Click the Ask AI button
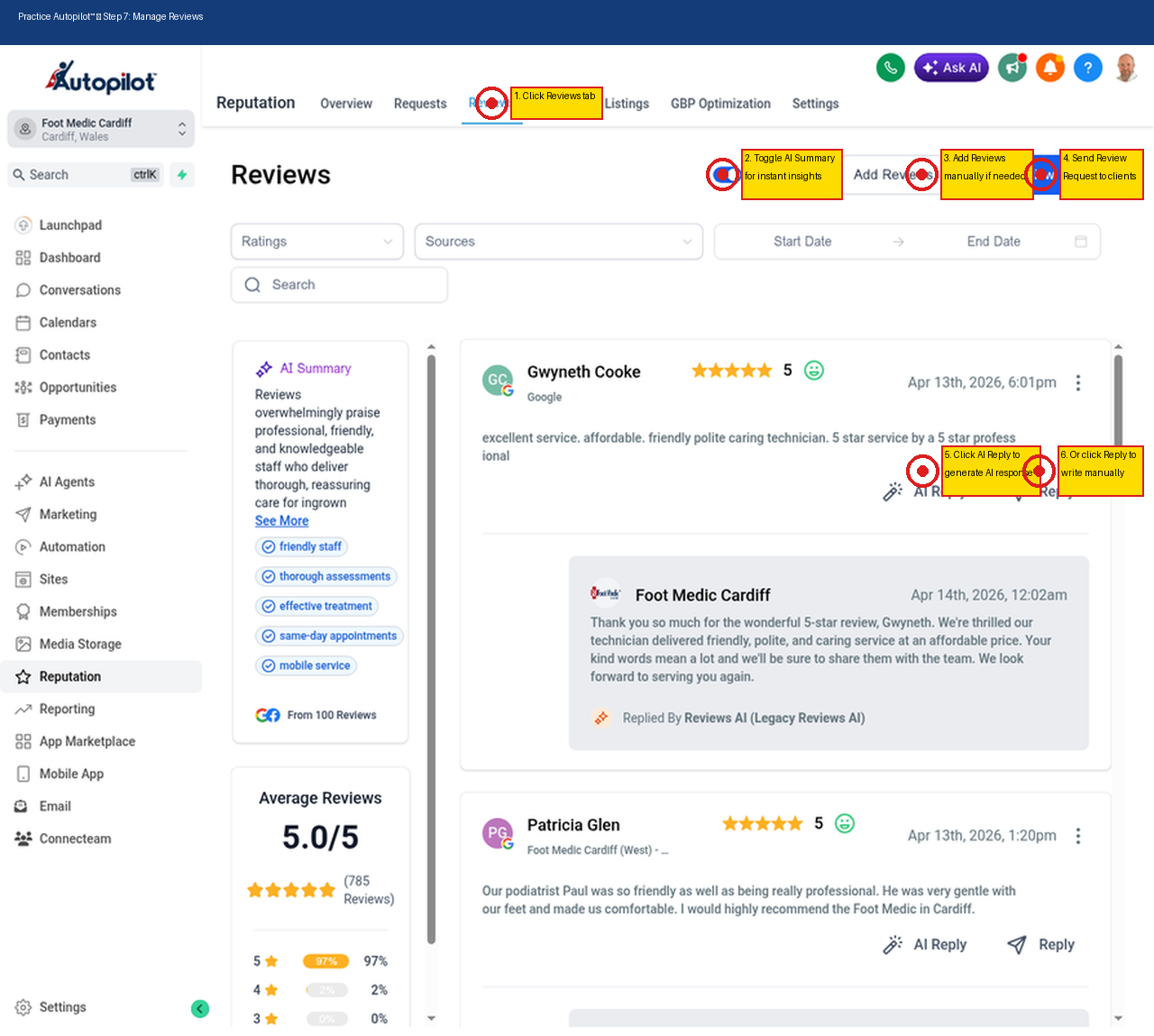 (x=951, y=68)
